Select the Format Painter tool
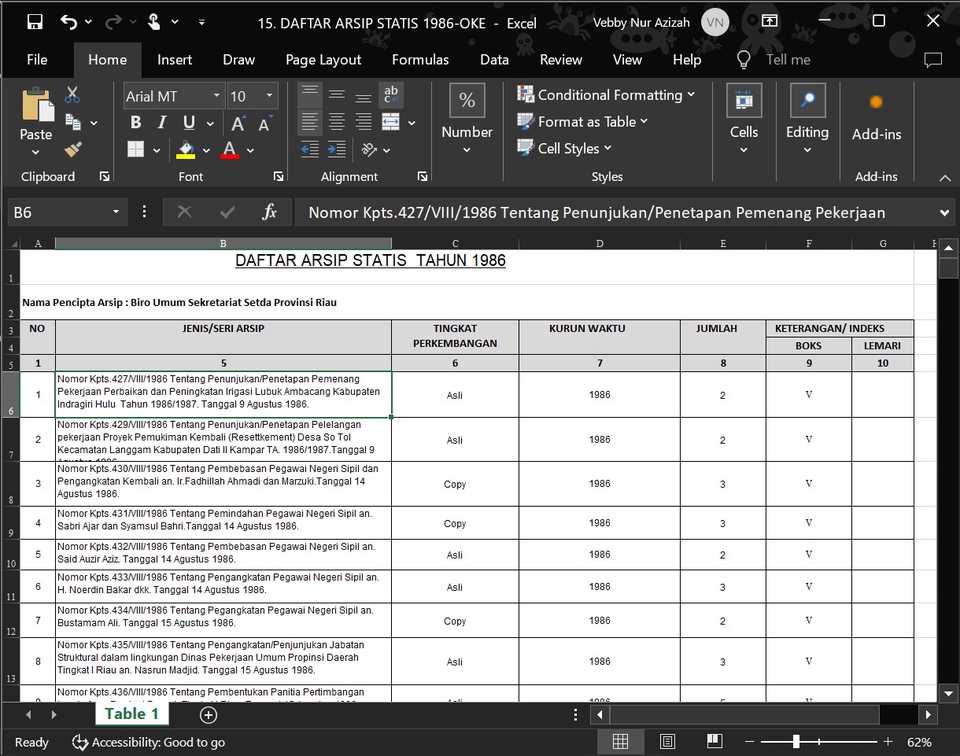This screenshot has height=756, width=960. pyautogui.click(x=75, y=149)
